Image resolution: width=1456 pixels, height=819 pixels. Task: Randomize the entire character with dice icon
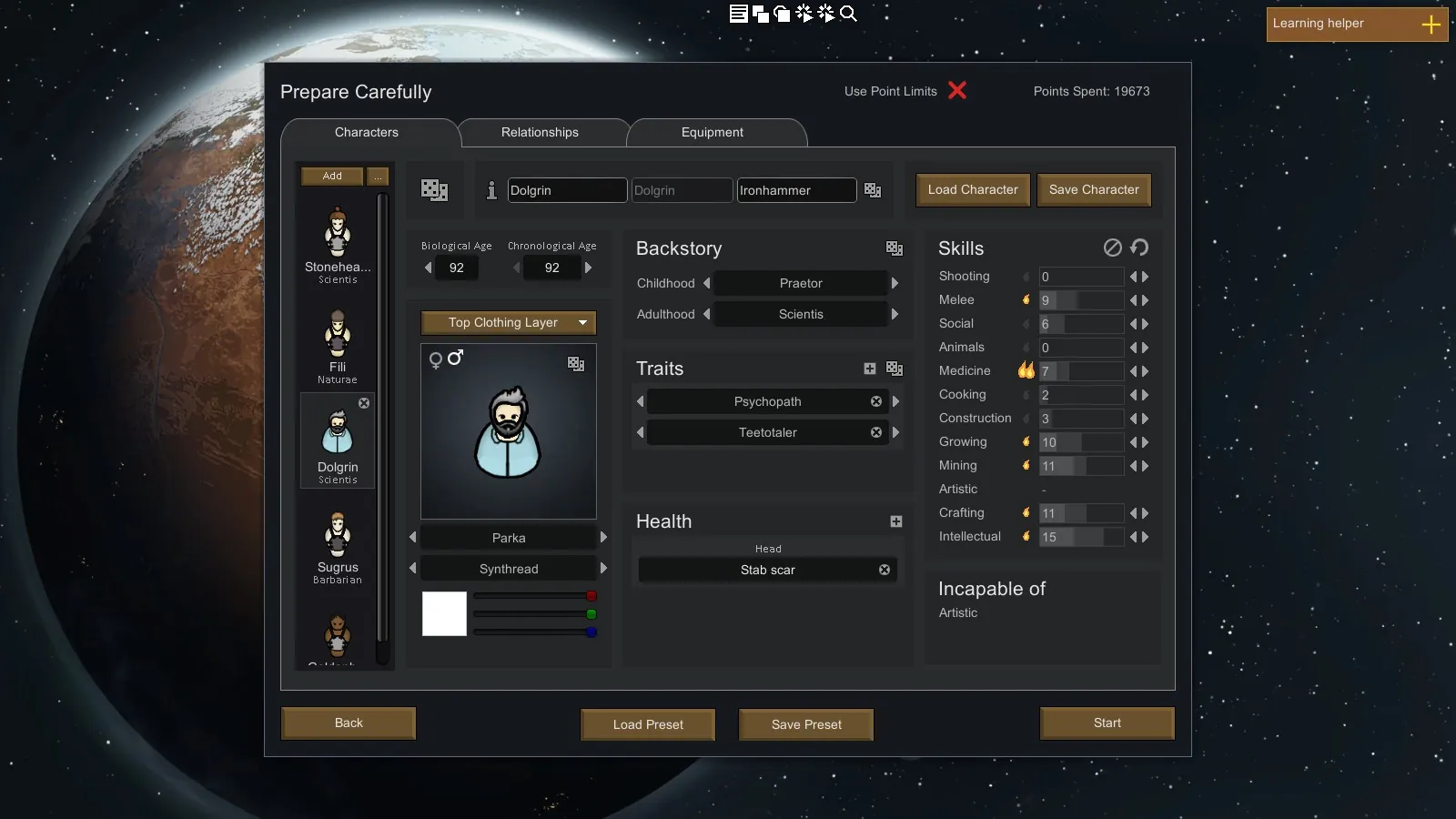pos(434,189)
